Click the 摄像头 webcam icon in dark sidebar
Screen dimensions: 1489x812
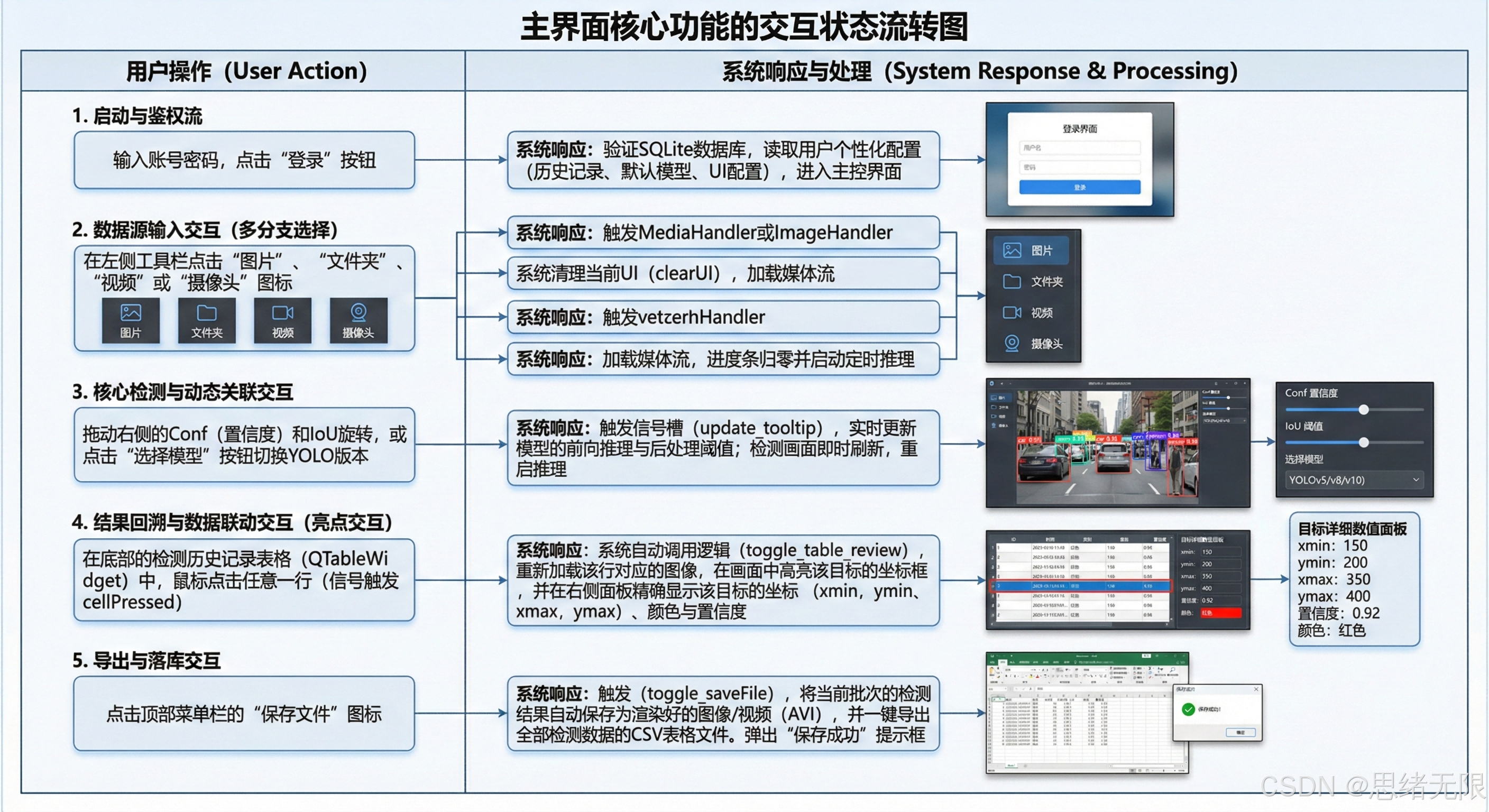tap(1012, 343)
